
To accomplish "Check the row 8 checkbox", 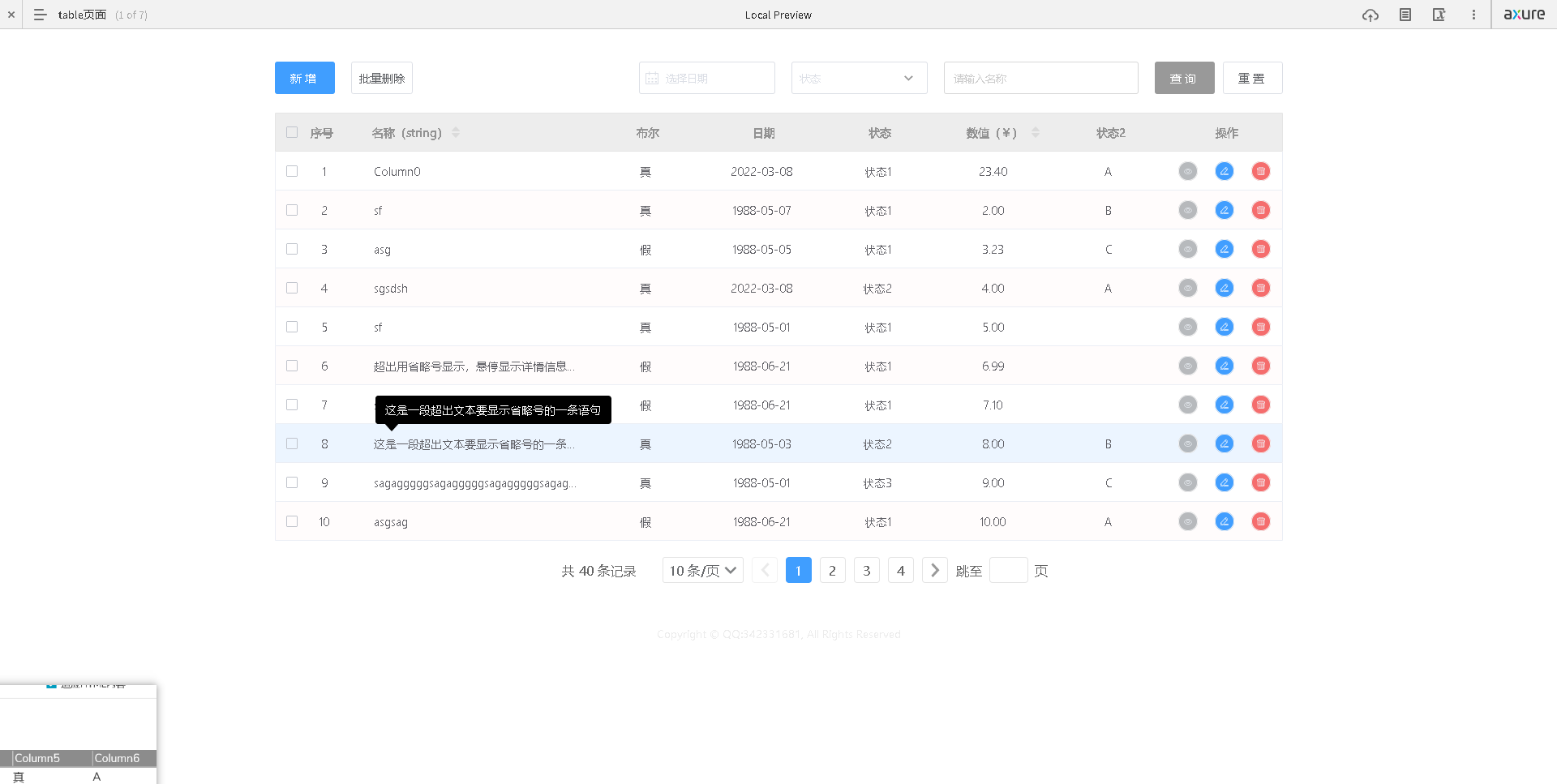I will pos(292,443).
